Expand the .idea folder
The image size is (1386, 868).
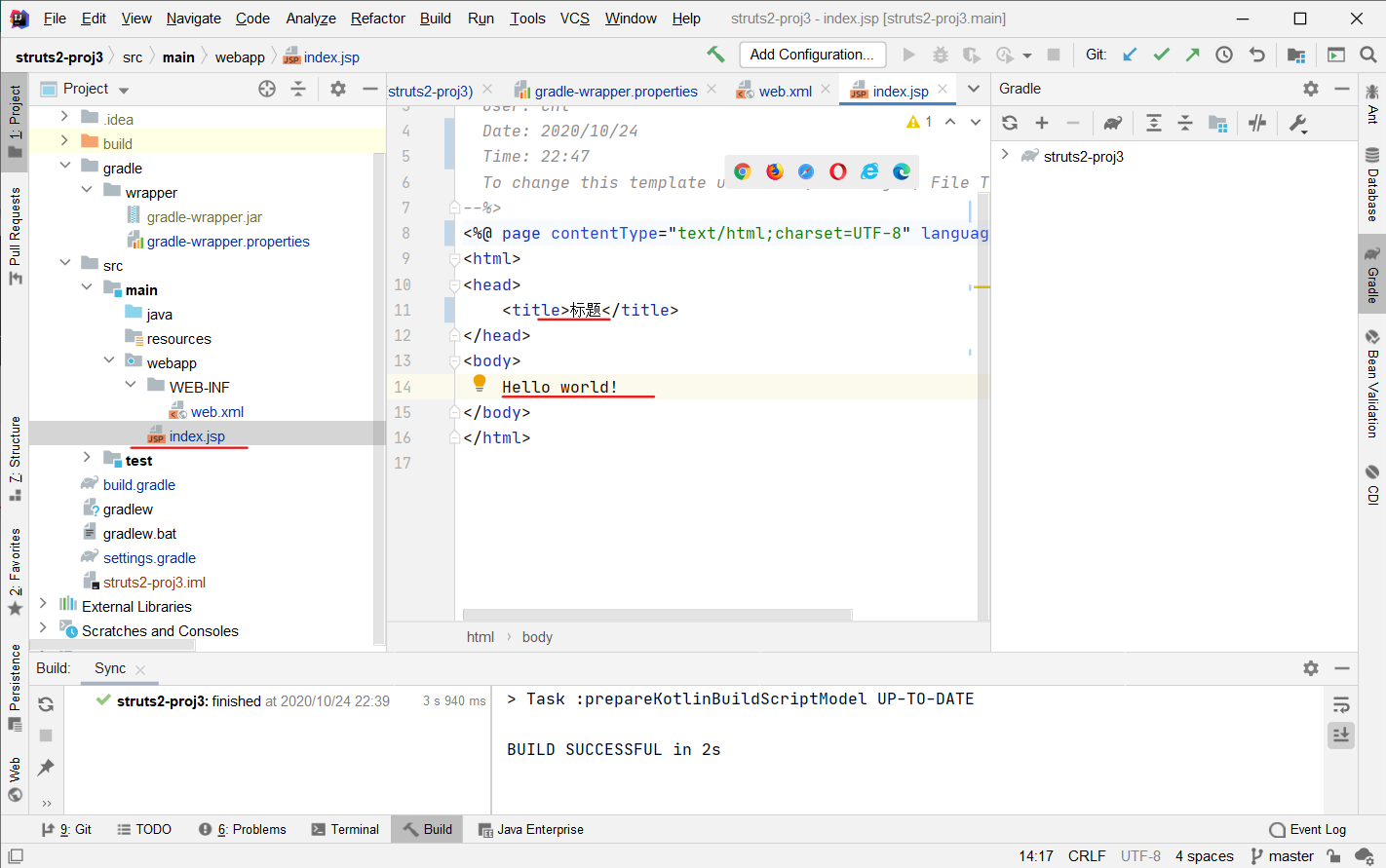coord(64,116)
